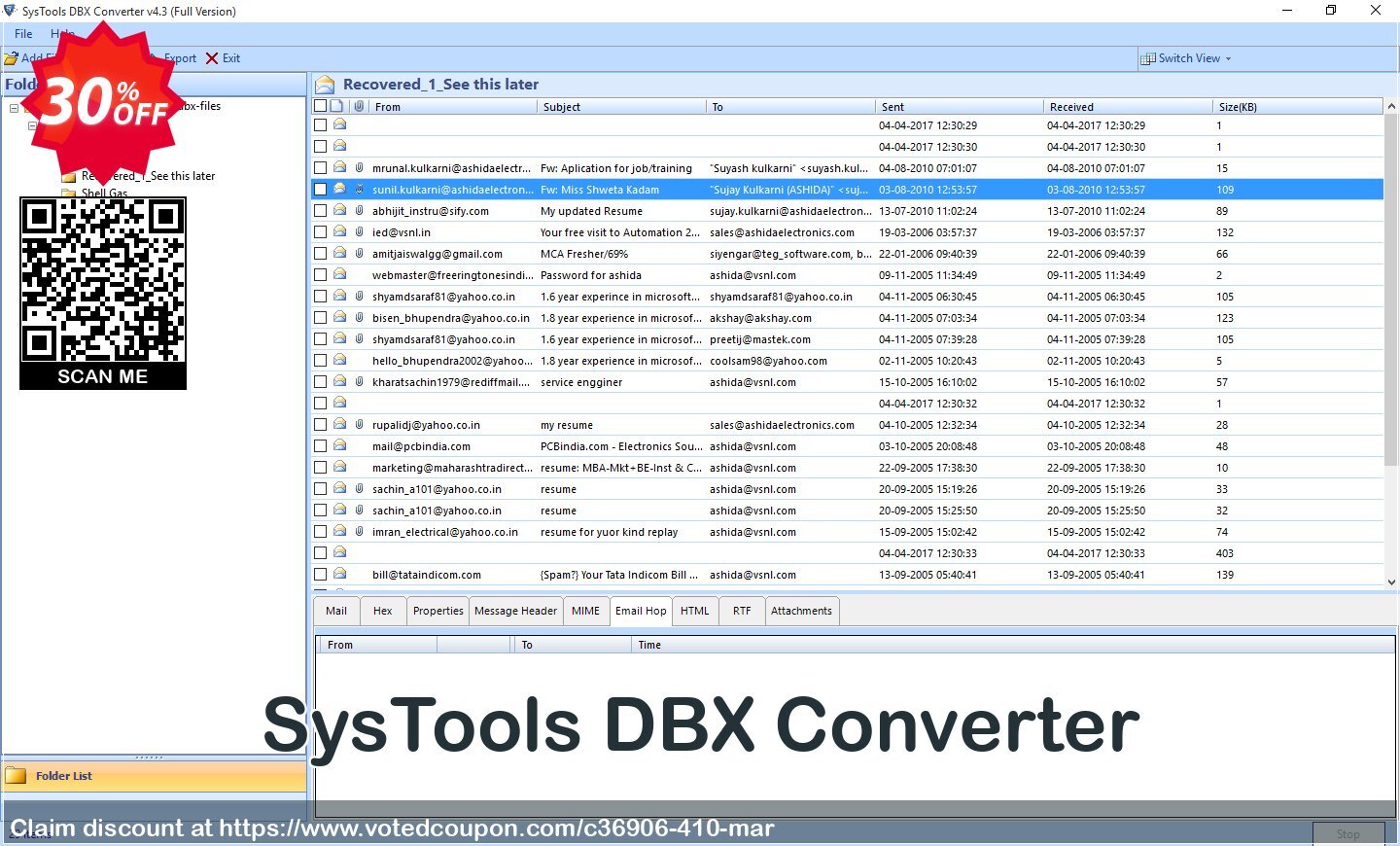Viewport: 1400px width, 846px height.
Task: Click envelope icon of abhijit_instru row
Action: [340, 210]
